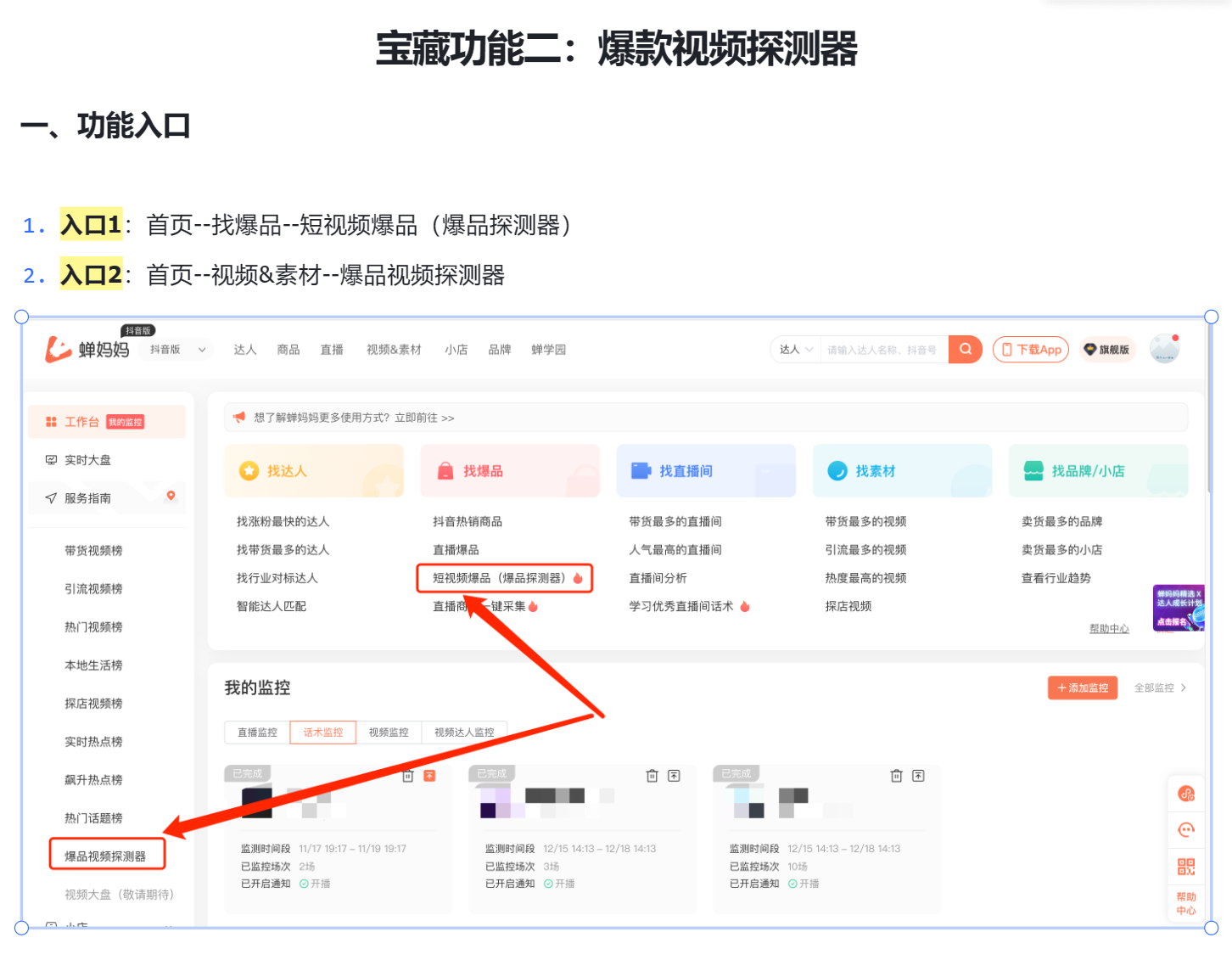Select 爆品视频探测器 in the sidebar
The height and width of the screenshot is (960, 1232).
(x=106, y=856)
